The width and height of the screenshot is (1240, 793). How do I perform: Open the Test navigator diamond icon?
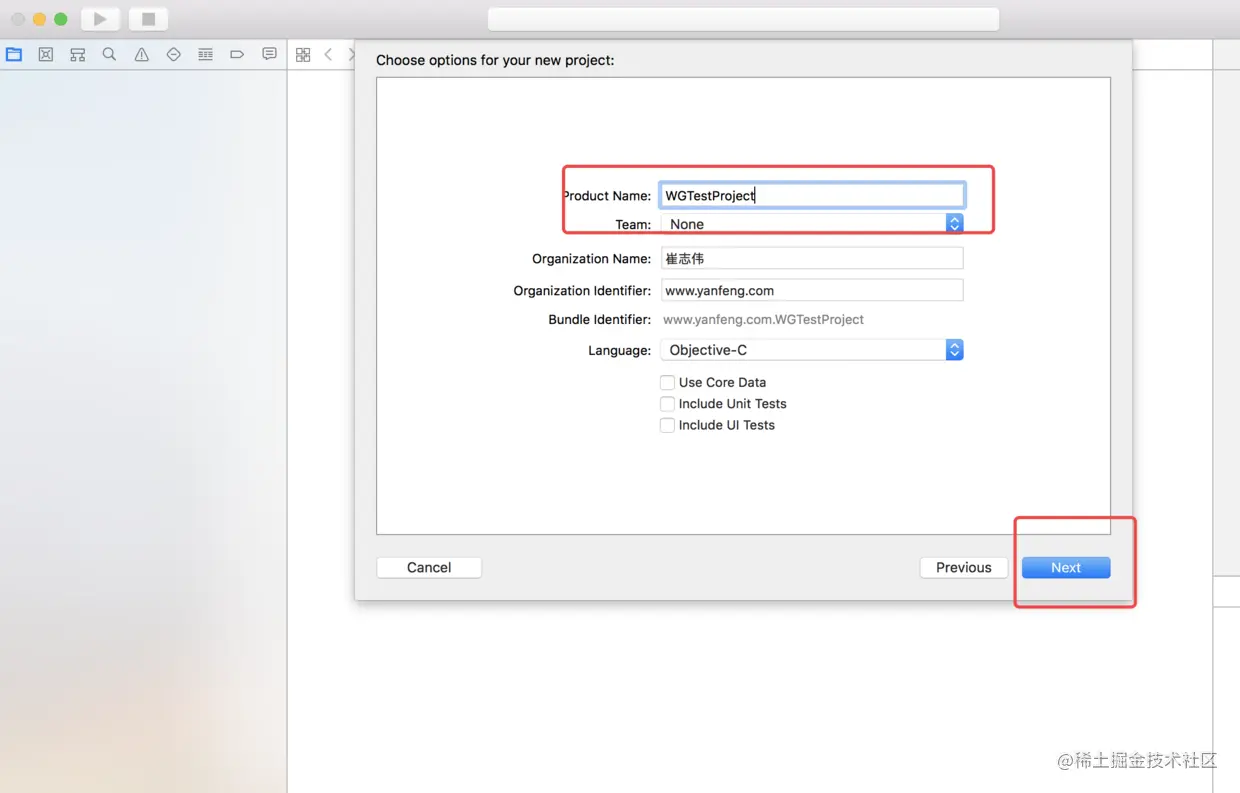tap(173, 55)
